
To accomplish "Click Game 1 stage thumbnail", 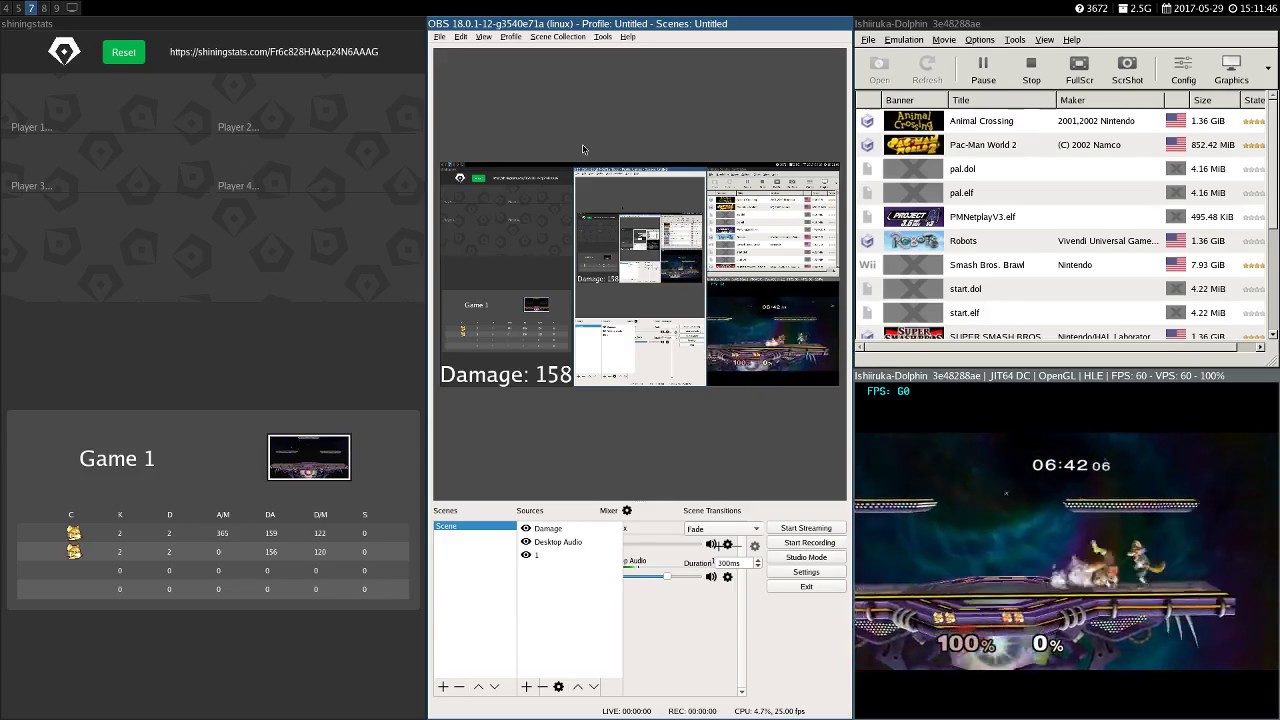I will pos(309,457).
